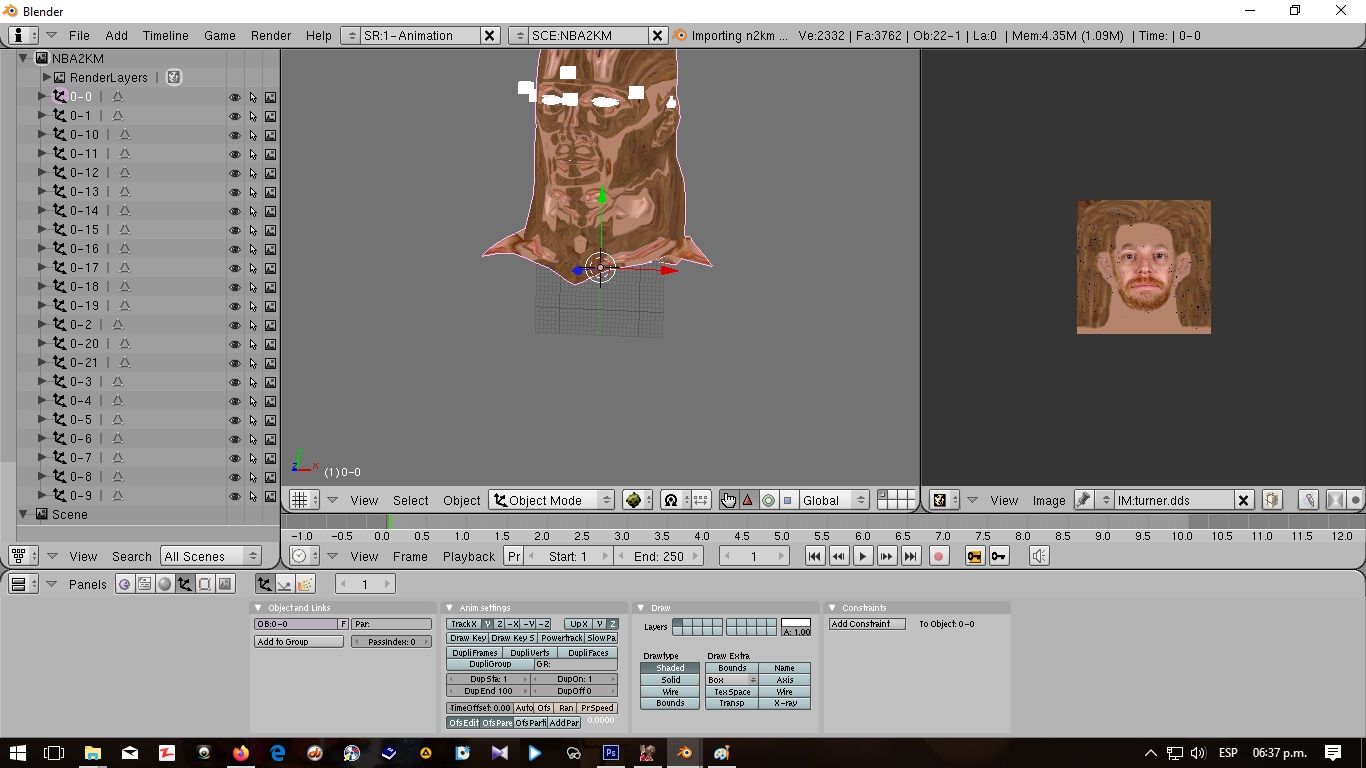Image resolution: width=1366 pixels, height=768 pixels.
Task: Open the 3D View window type selector
Action: [304, 500]
